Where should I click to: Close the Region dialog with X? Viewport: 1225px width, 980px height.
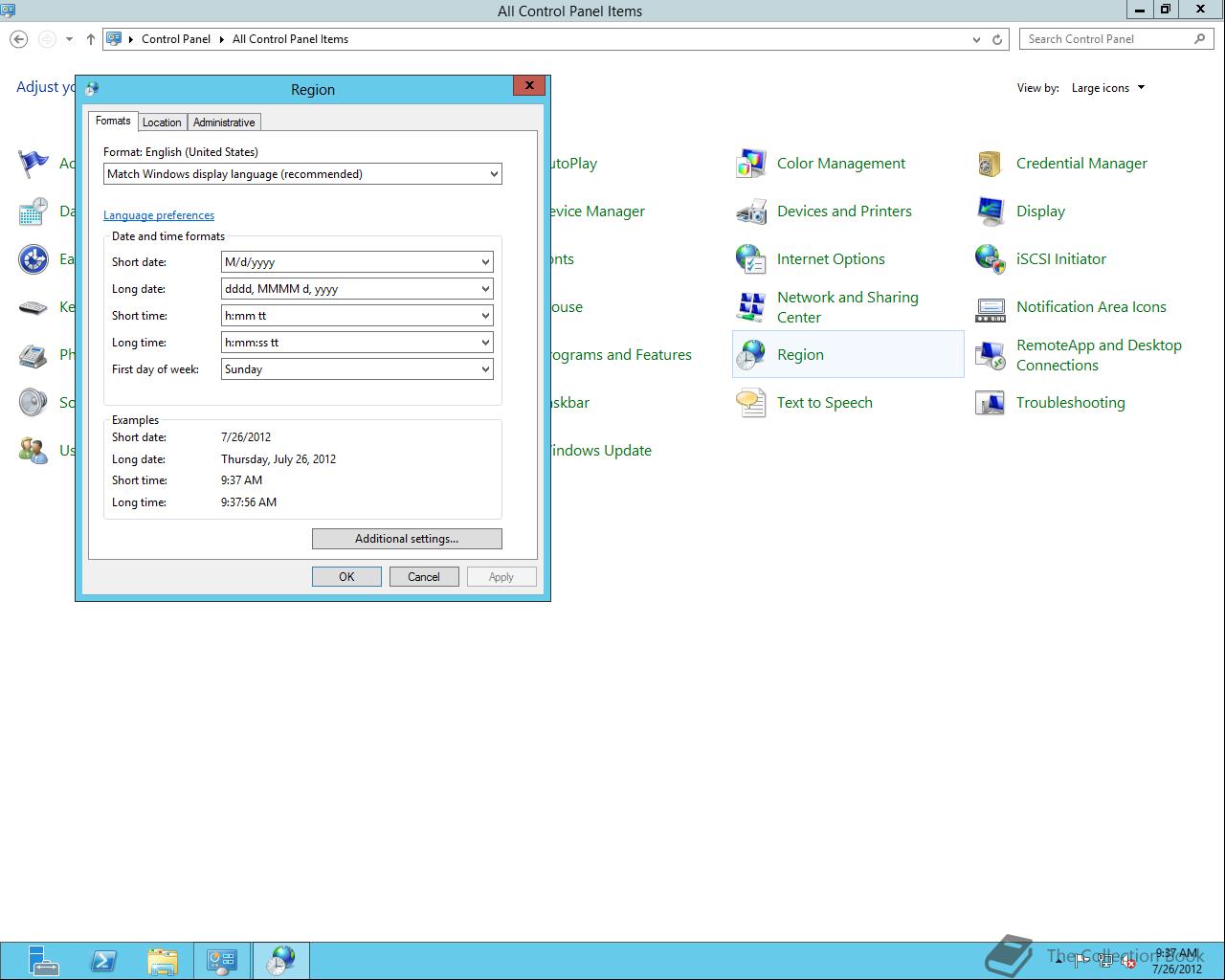(x=529, y=86)
